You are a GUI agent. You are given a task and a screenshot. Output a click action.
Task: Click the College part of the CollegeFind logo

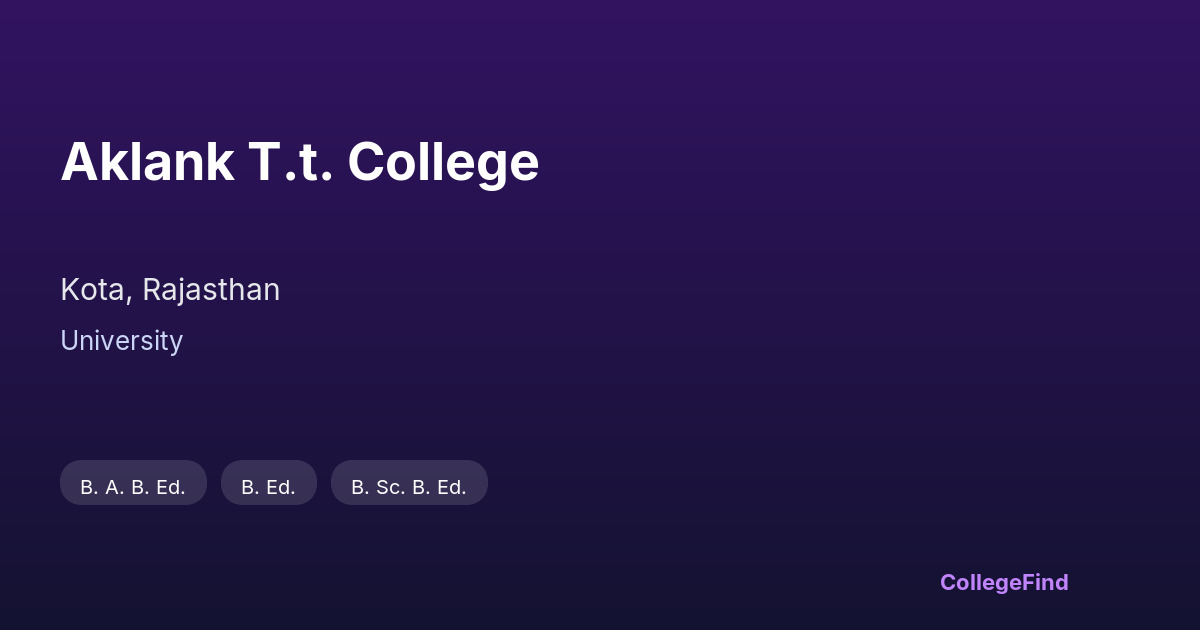981,582
